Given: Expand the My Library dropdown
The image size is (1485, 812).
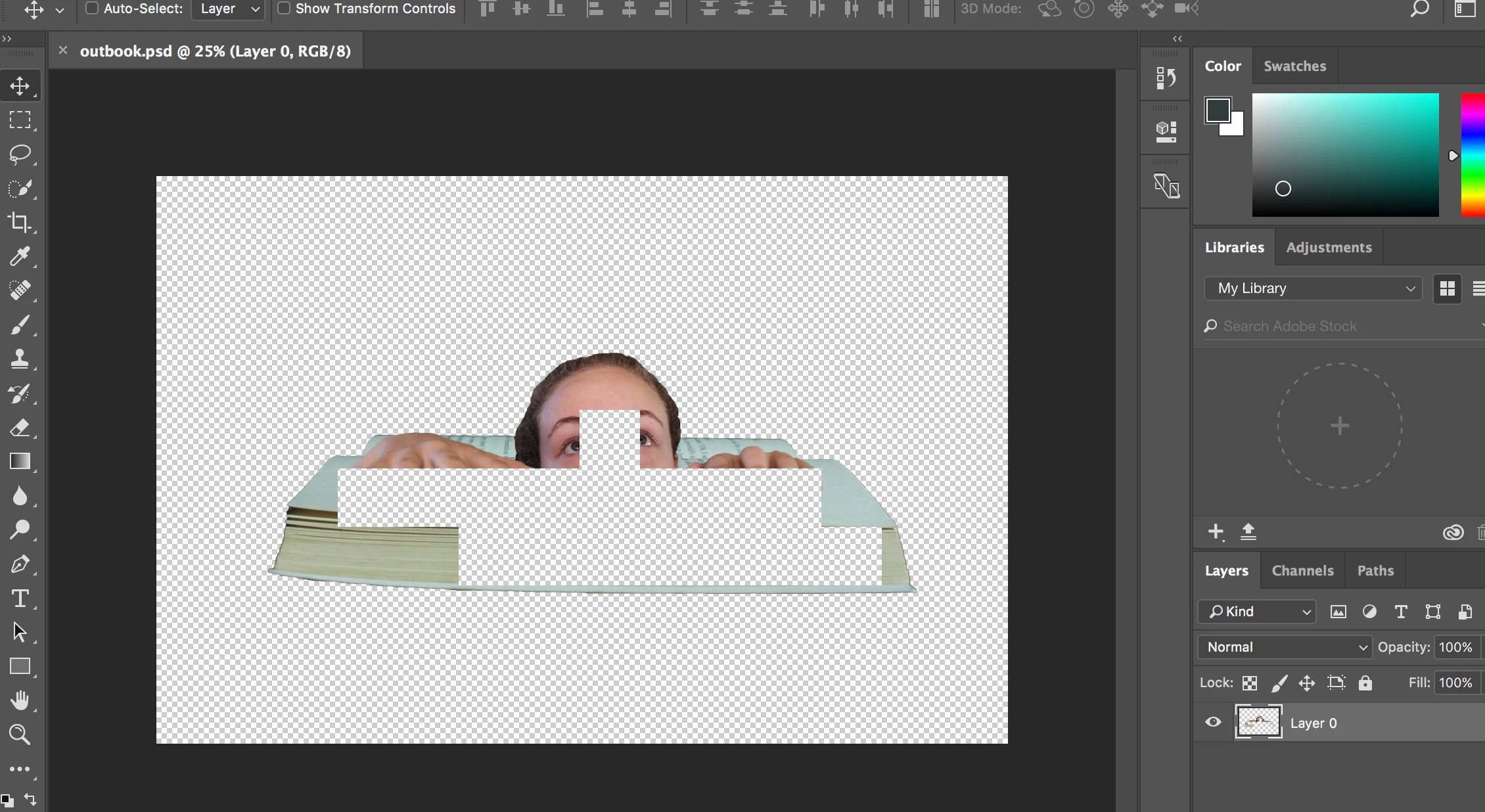Looking at the screenshot, I should [1313, 288].
